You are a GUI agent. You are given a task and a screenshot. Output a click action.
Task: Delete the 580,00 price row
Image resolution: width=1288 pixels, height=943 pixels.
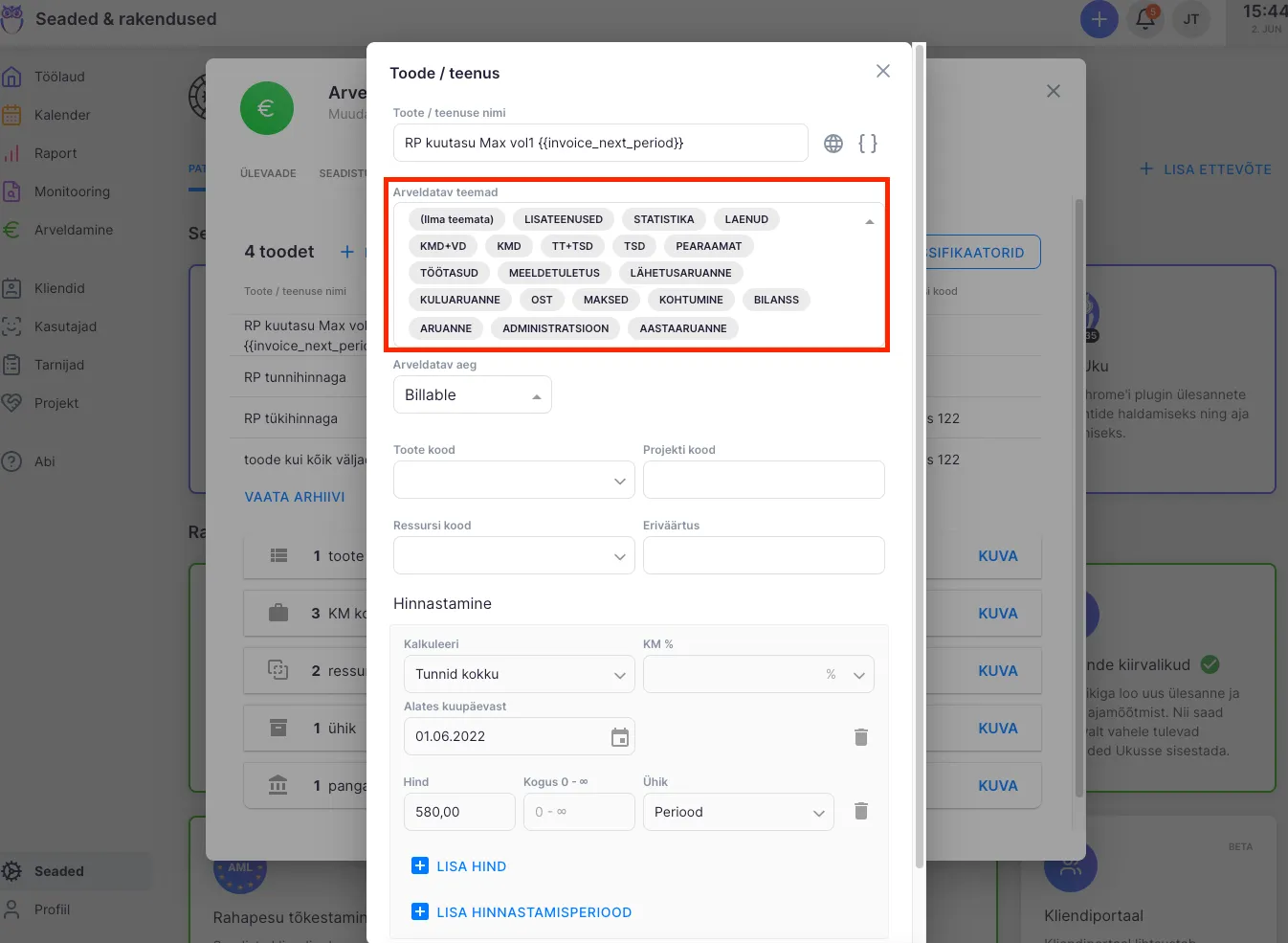[x=860, y=812]
